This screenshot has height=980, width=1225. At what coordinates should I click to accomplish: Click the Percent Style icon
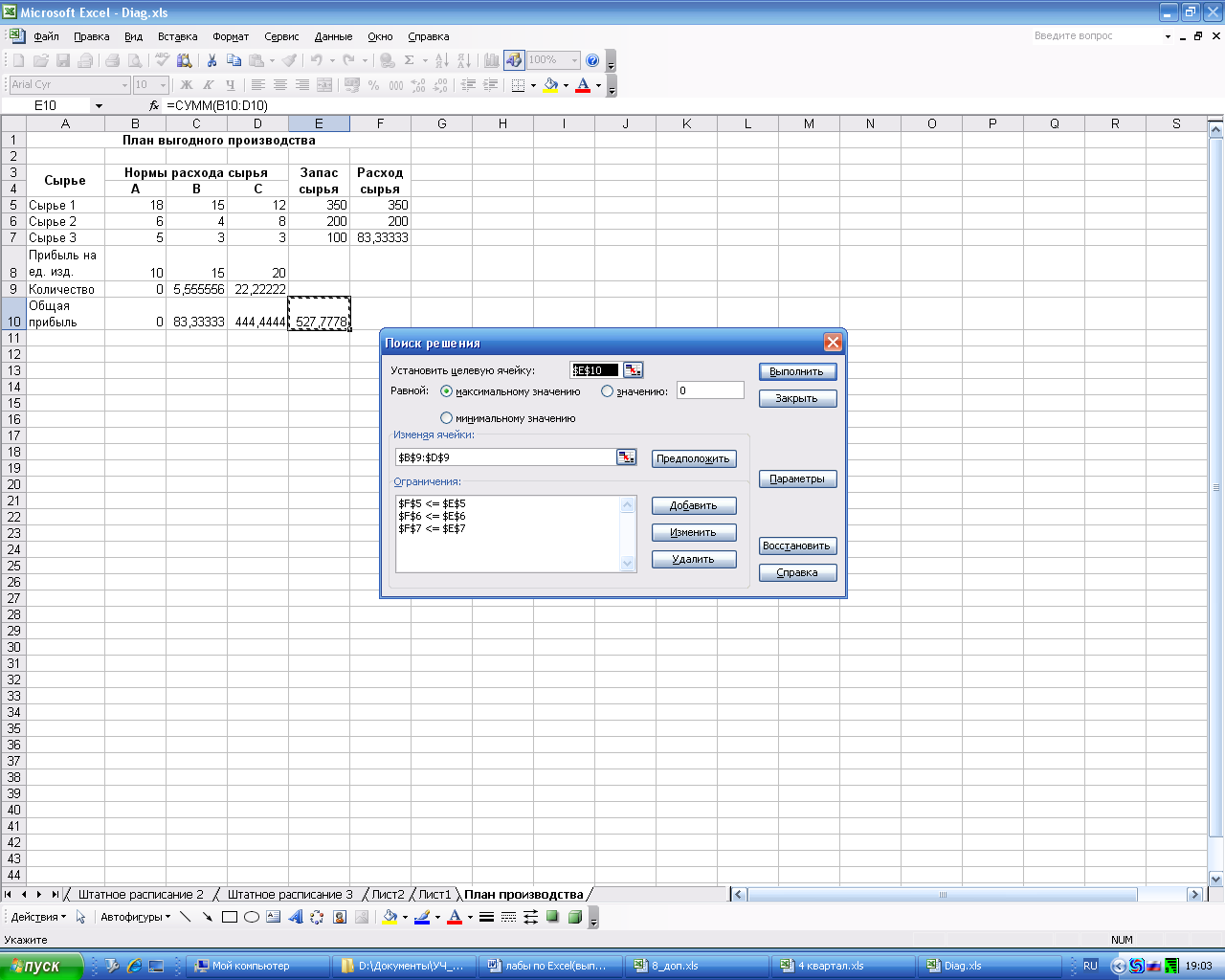pos(373,85)
